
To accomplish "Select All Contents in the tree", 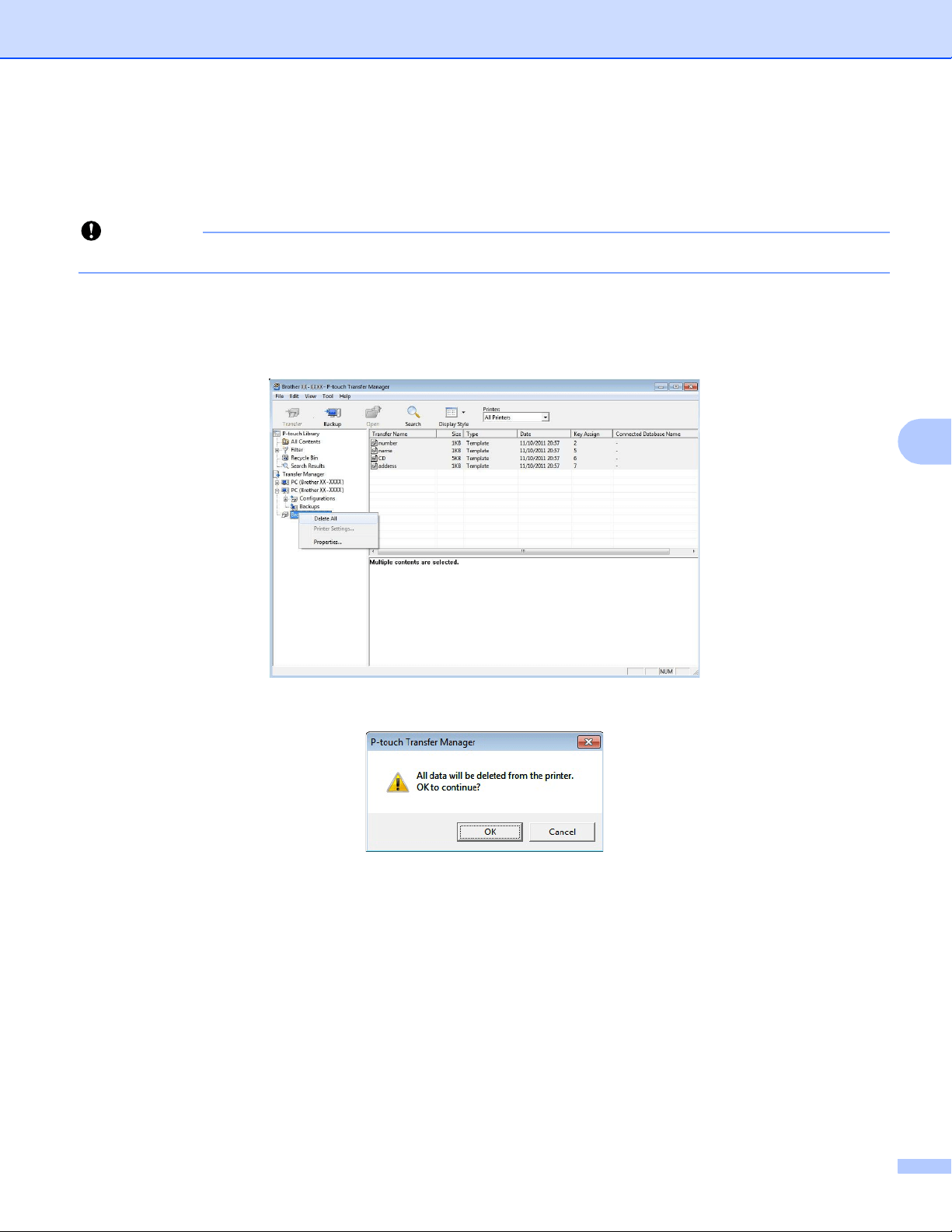I will click(305, 441).
